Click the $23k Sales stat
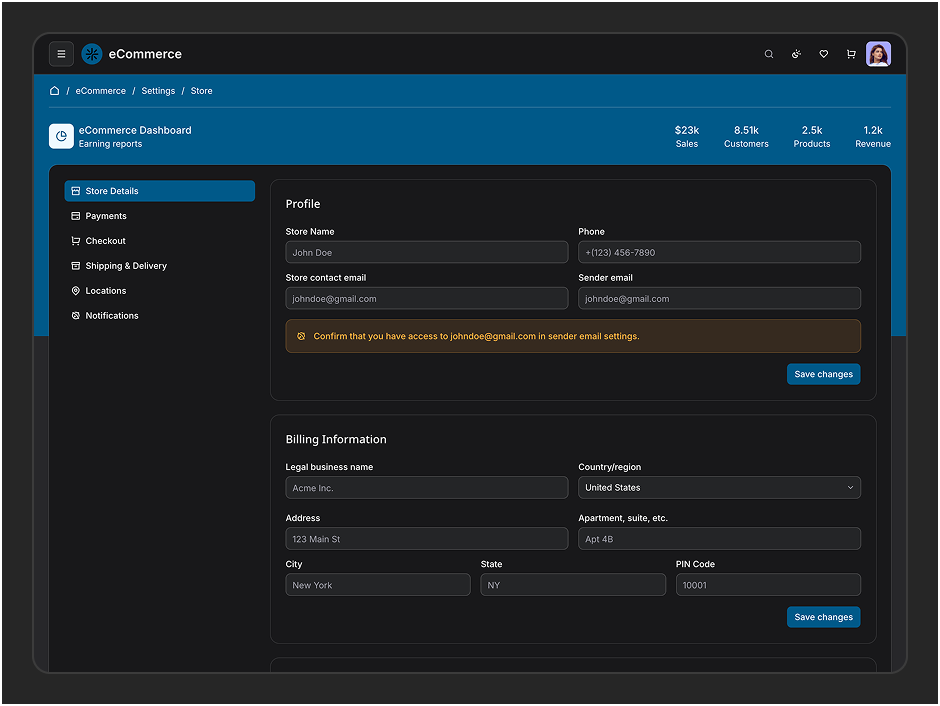This screenshot has width=940, height=706. (686, 137)
